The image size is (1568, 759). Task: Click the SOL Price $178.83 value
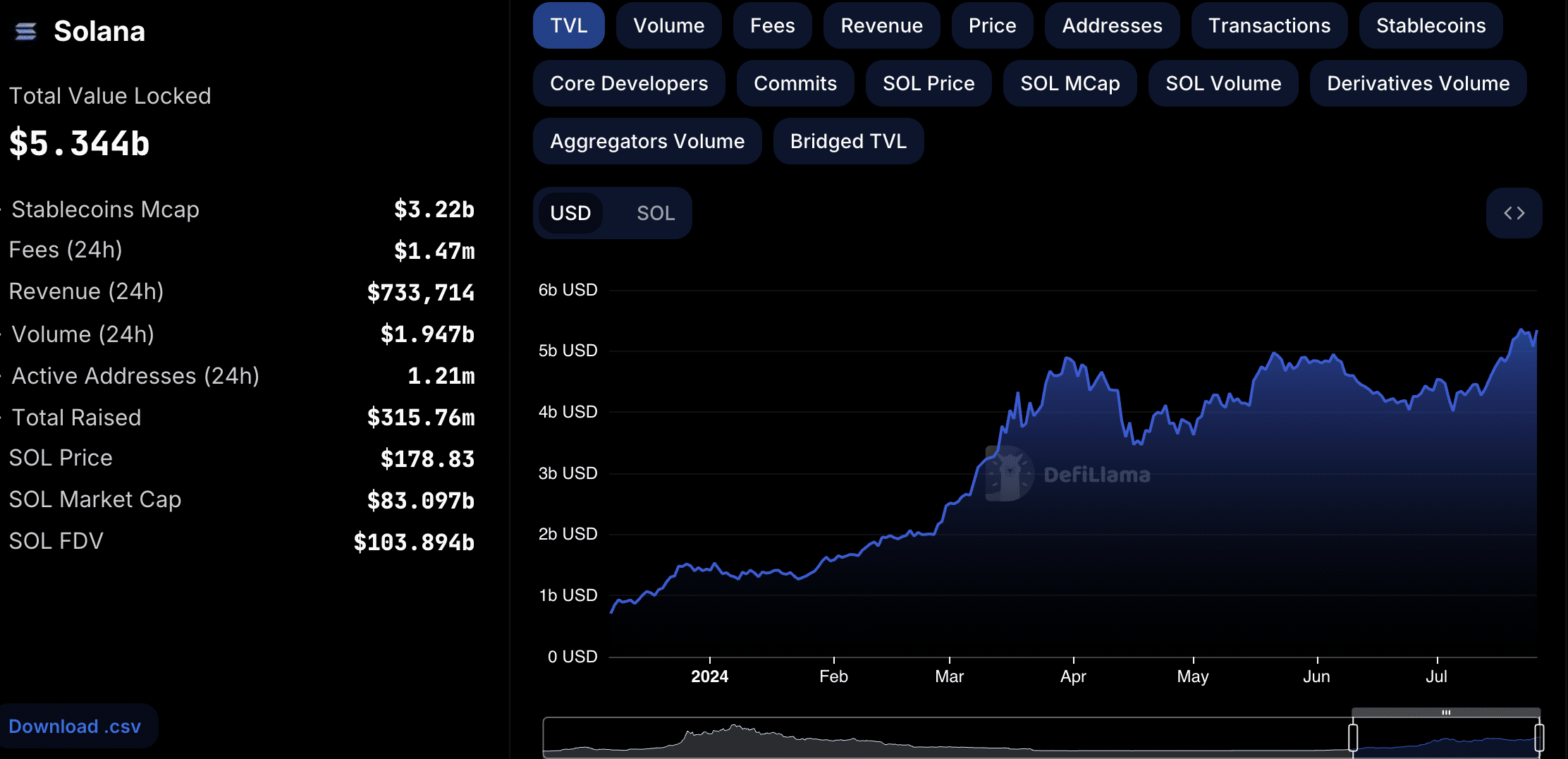(427, 459)
